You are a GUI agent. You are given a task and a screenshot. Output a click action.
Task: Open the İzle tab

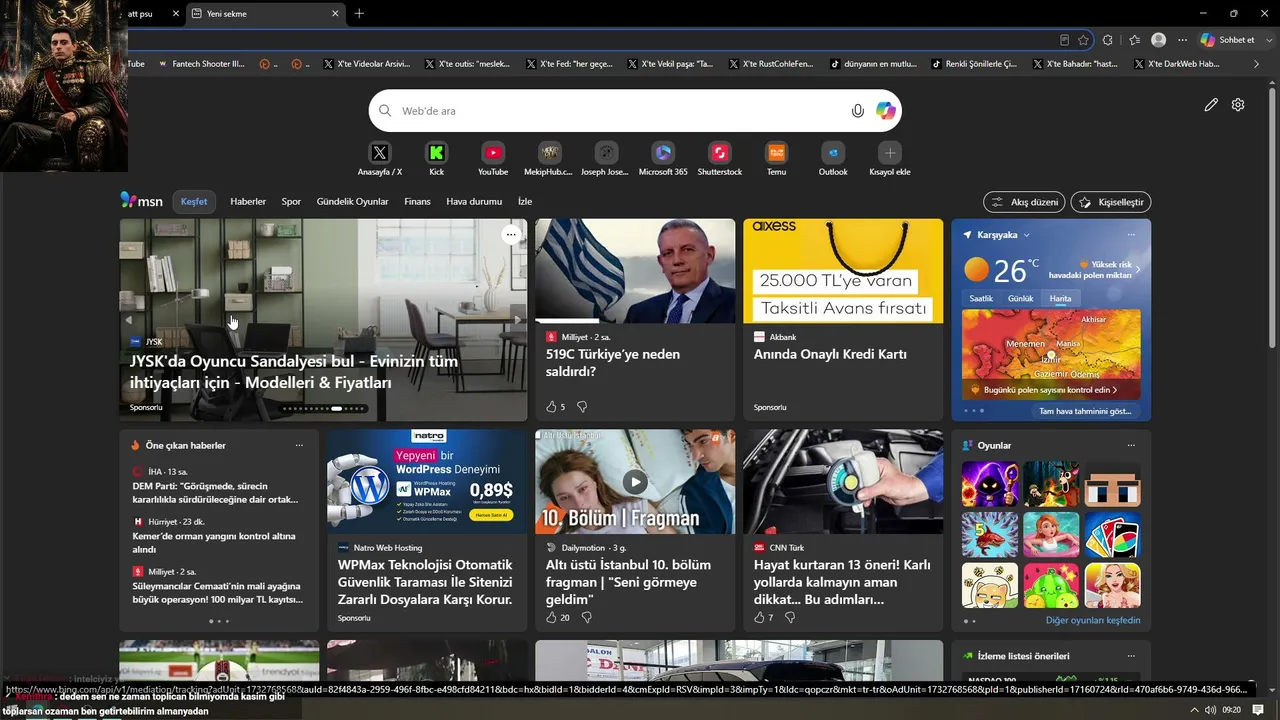(x=525, y=202)
